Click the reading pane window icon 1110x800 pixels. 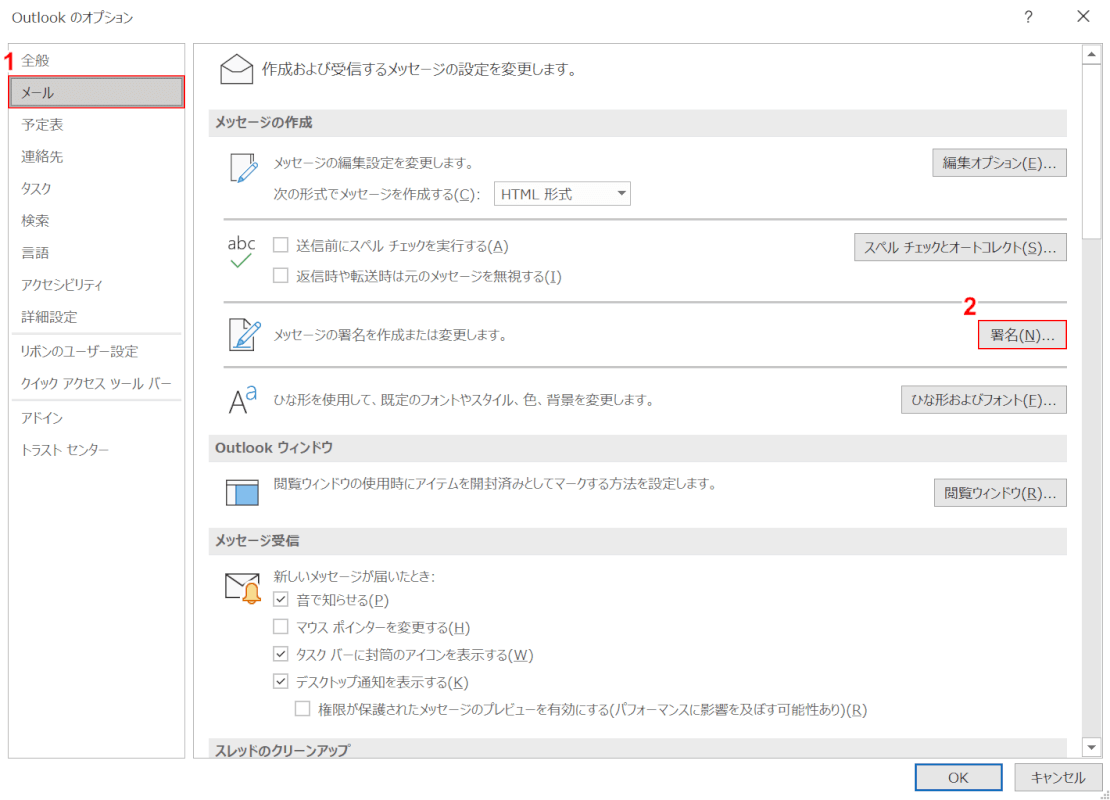pyautogui.click(x=242, y=492)
